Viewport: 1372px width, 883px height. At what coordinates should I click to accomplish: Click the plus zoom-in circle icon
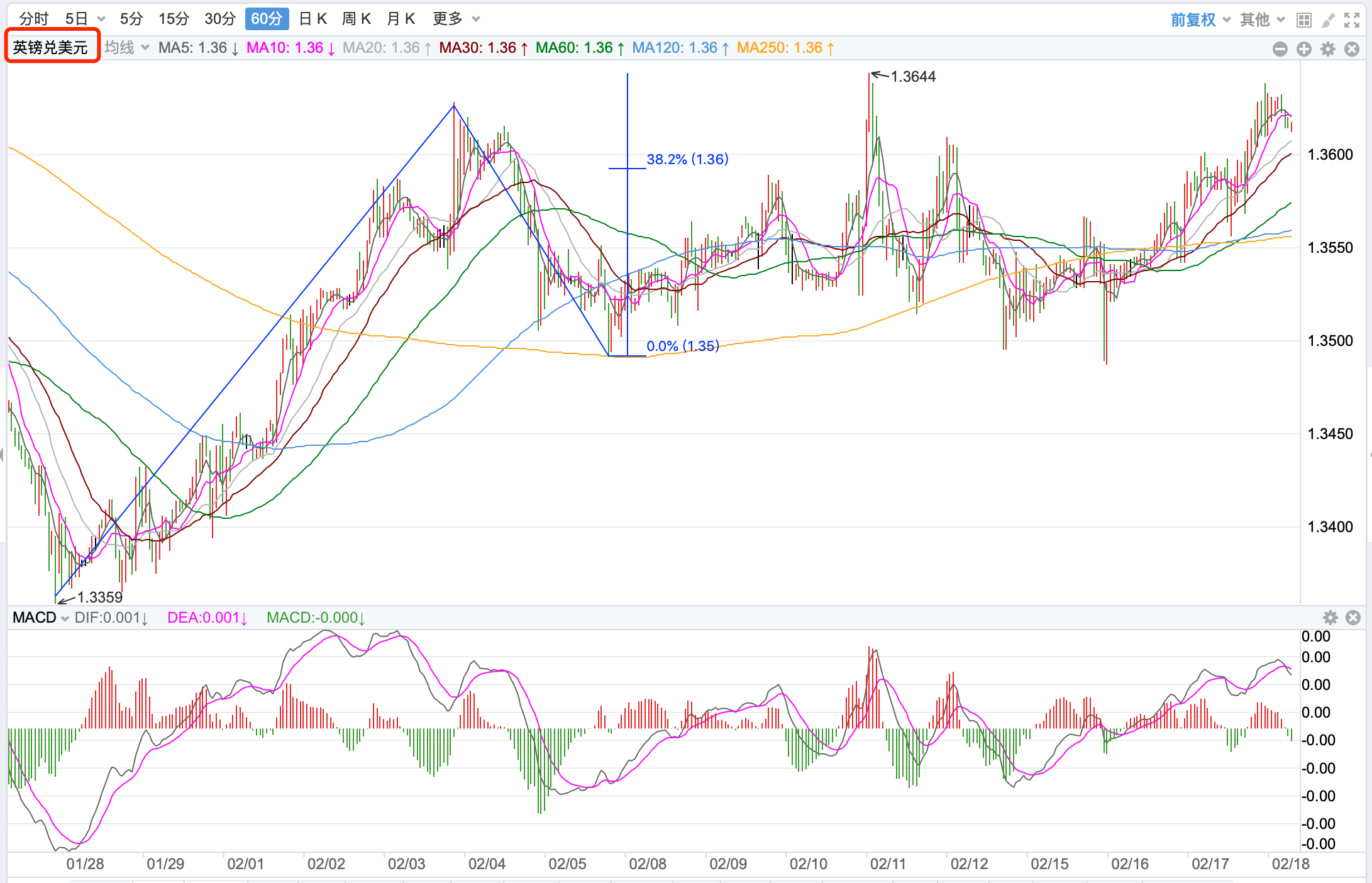[x=1303, y=49]
